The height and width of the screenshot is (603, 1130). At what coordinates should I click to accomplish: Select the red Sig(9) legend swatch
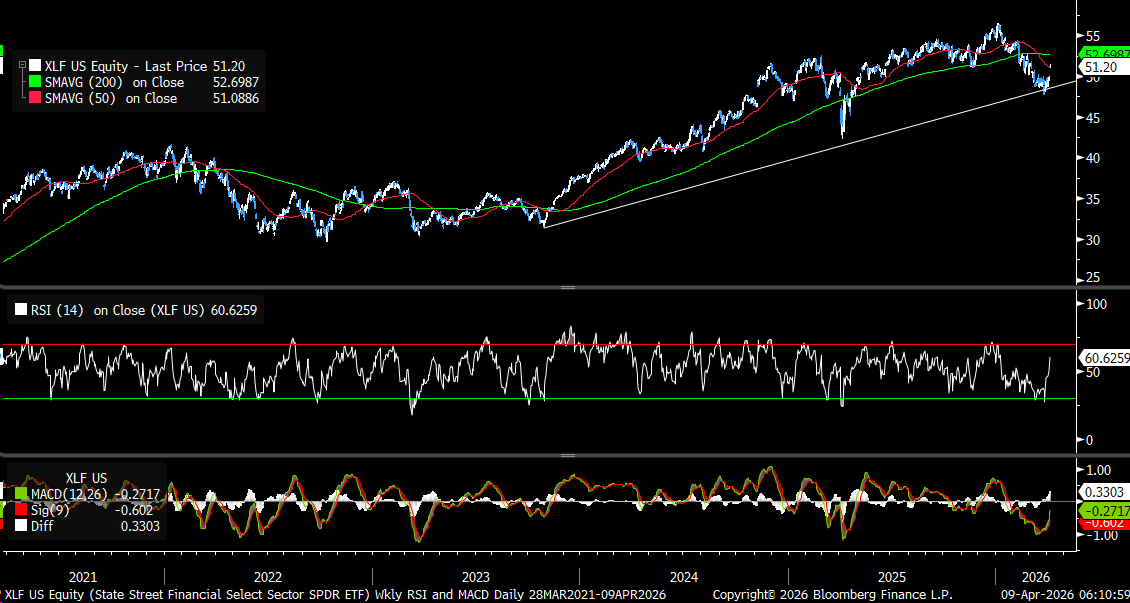(21, 510)
